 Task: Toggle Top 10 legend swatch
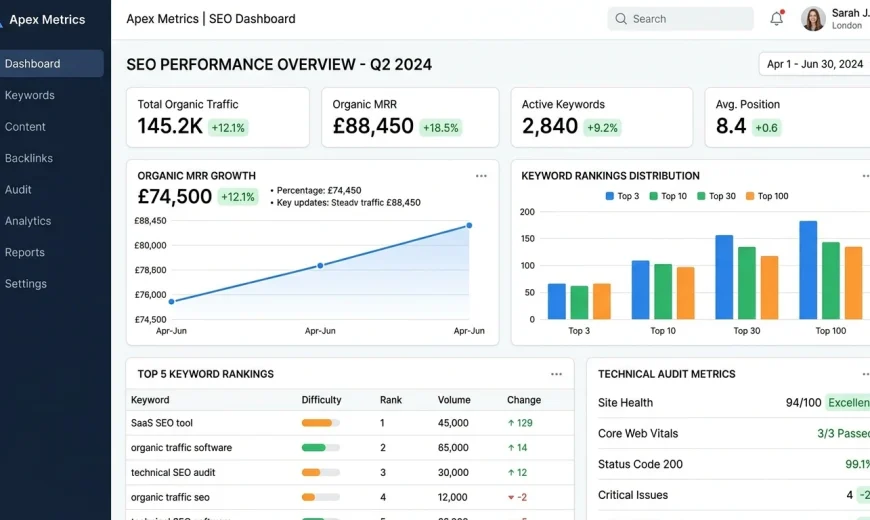click(653, 196)
